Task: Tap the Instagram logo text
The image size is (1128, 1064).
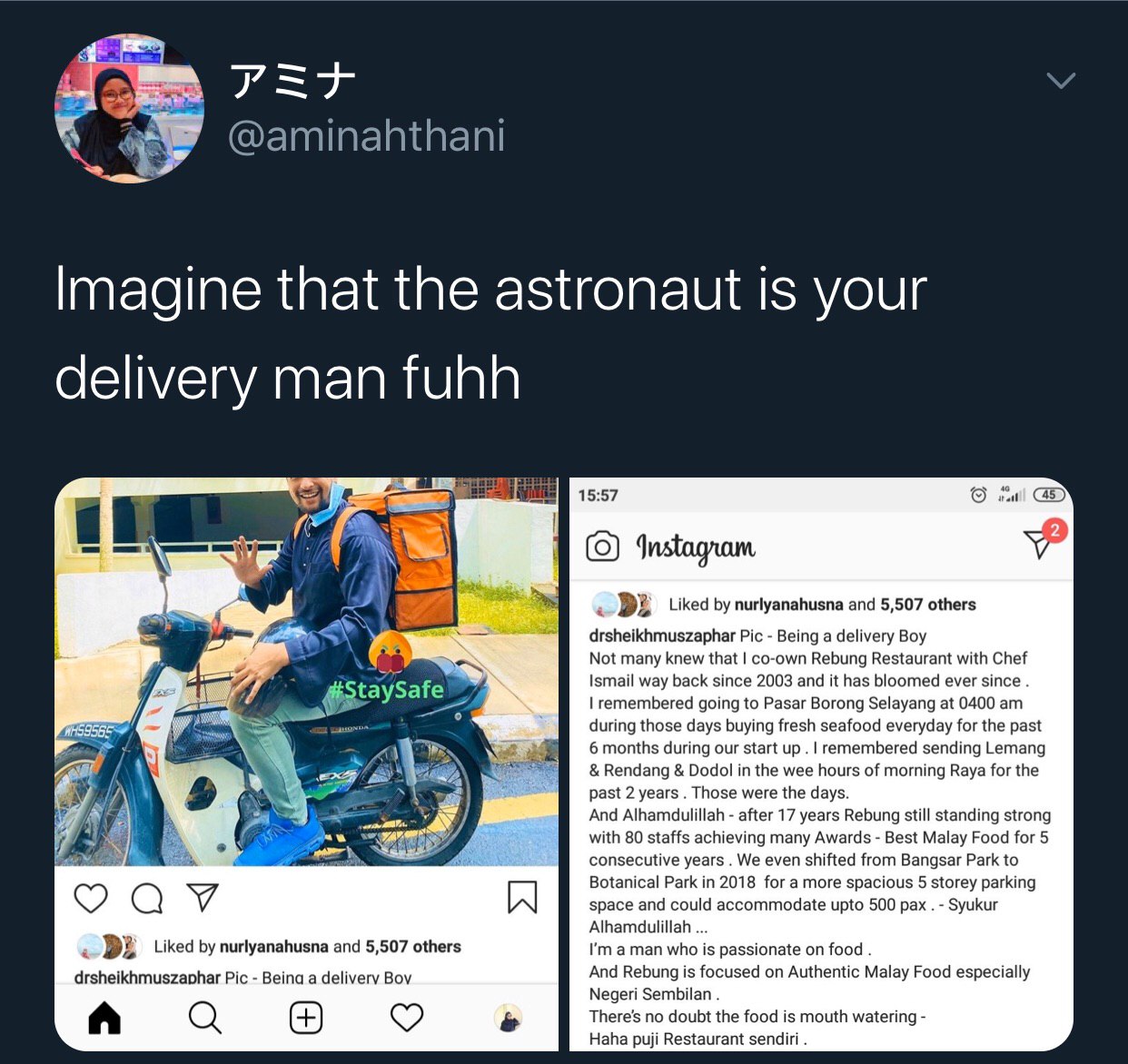Action: pyautogui.click(x=696, y=547)
